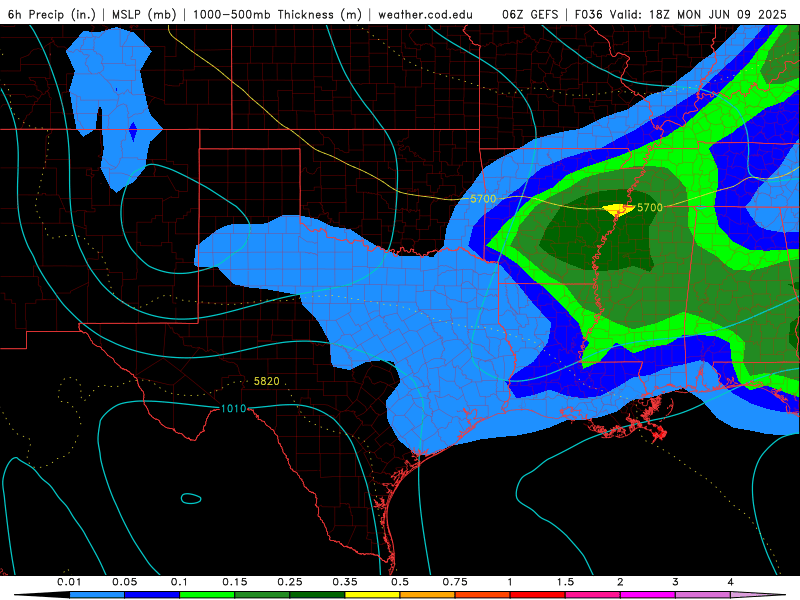
Task: Click the dark blue 0.05–0.1 legend swatch
Action: point(152,595)
